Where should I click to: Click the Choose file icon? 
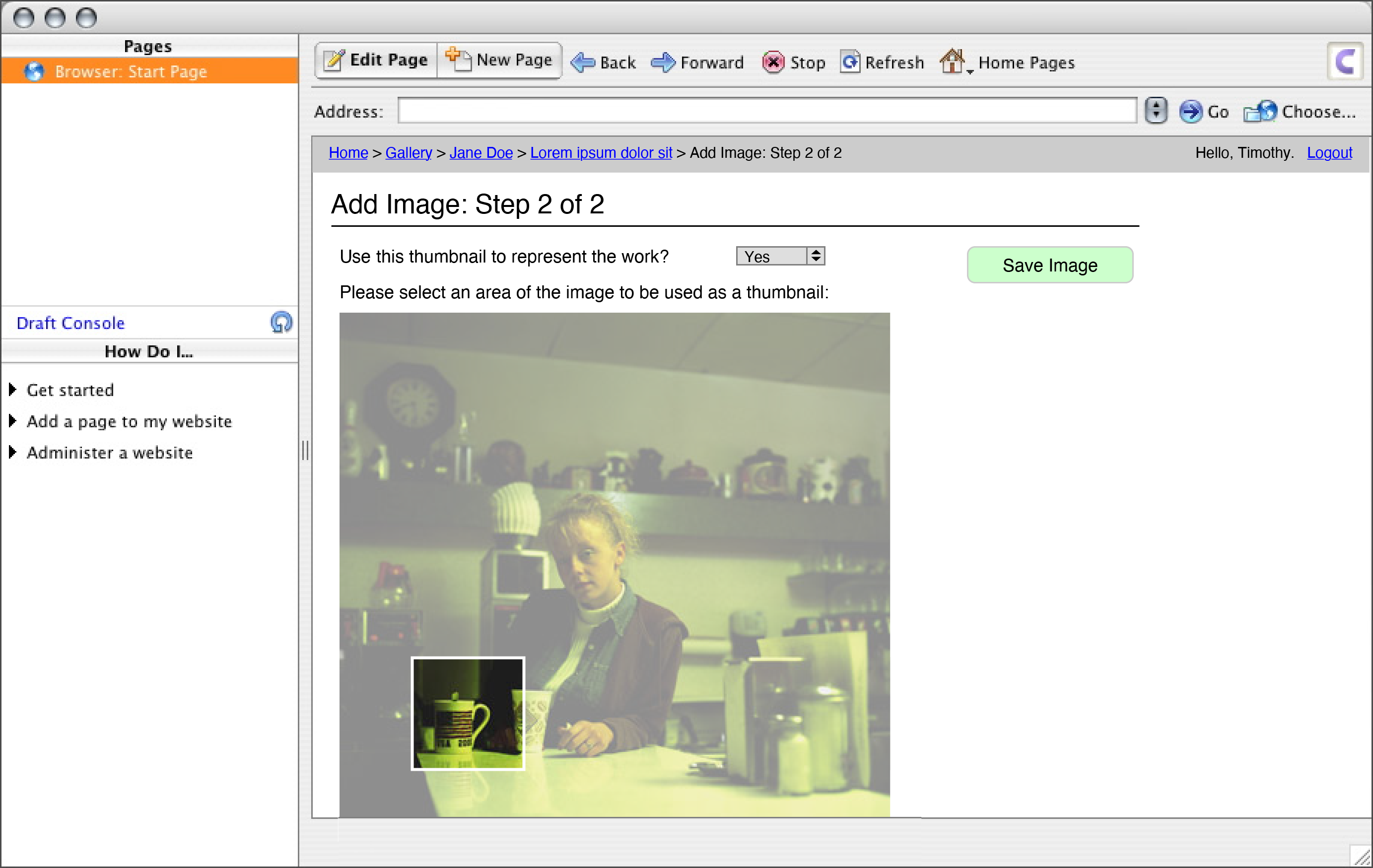coord(1259,111)
